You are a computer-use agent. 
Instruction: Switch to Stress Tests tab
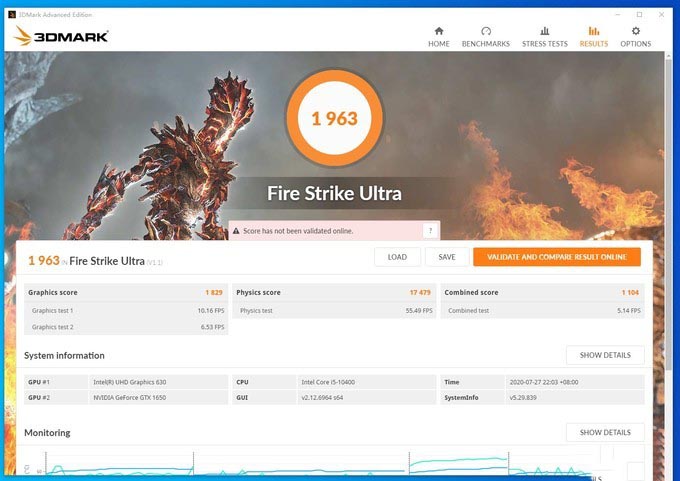545,37
